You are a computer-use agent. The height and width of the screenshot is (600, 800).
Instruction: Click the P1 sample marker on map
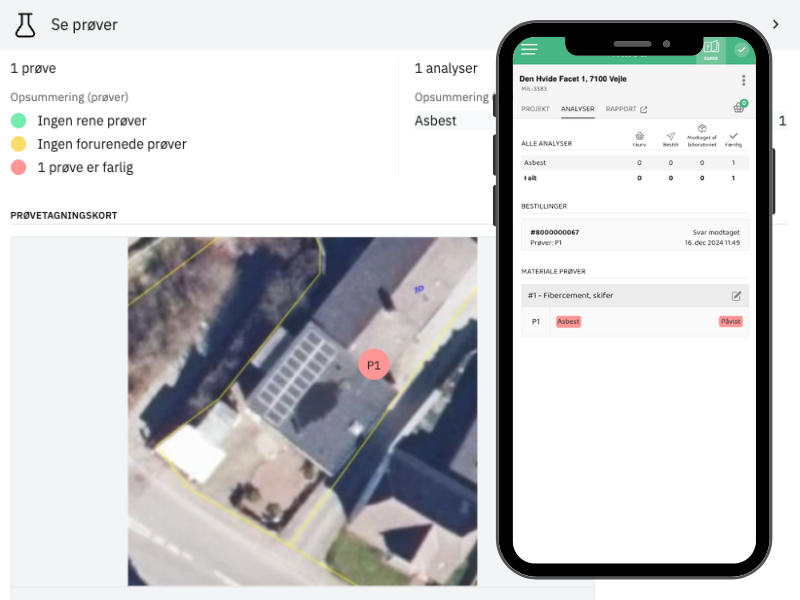pyautogui.click(x=374, y=365)
